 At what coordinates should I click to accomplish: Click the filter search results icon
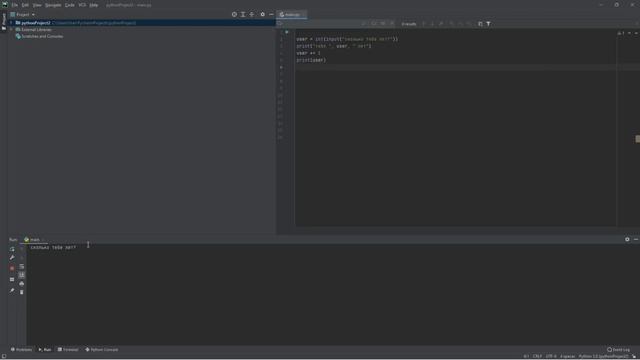coord(489,24)
